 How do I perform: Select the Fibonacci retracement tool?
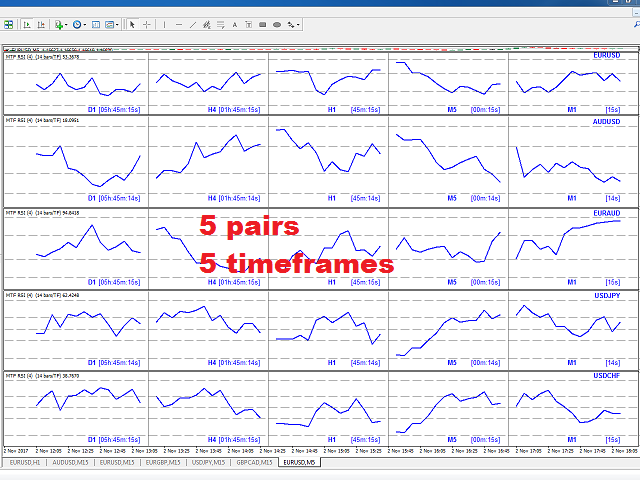tap(221, 25)
